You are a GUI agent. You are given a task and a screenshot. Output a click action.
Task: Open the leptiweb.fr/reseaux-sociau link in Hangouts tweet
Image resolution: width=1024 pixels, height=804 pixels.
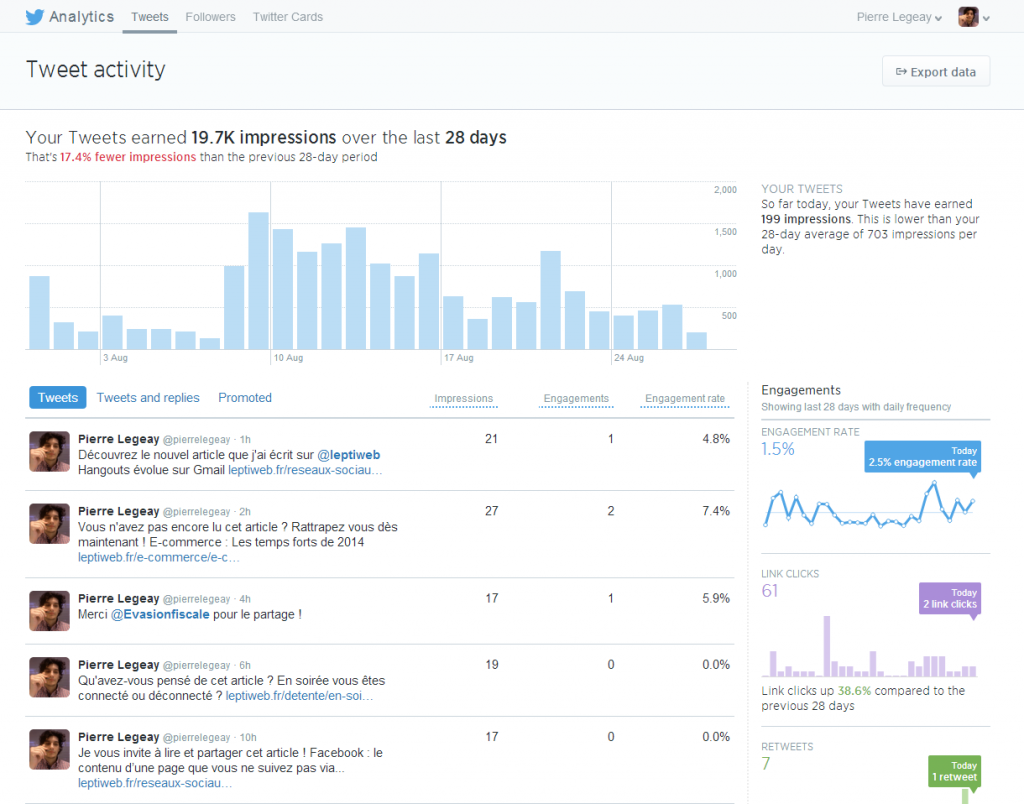tap(305, 470)
